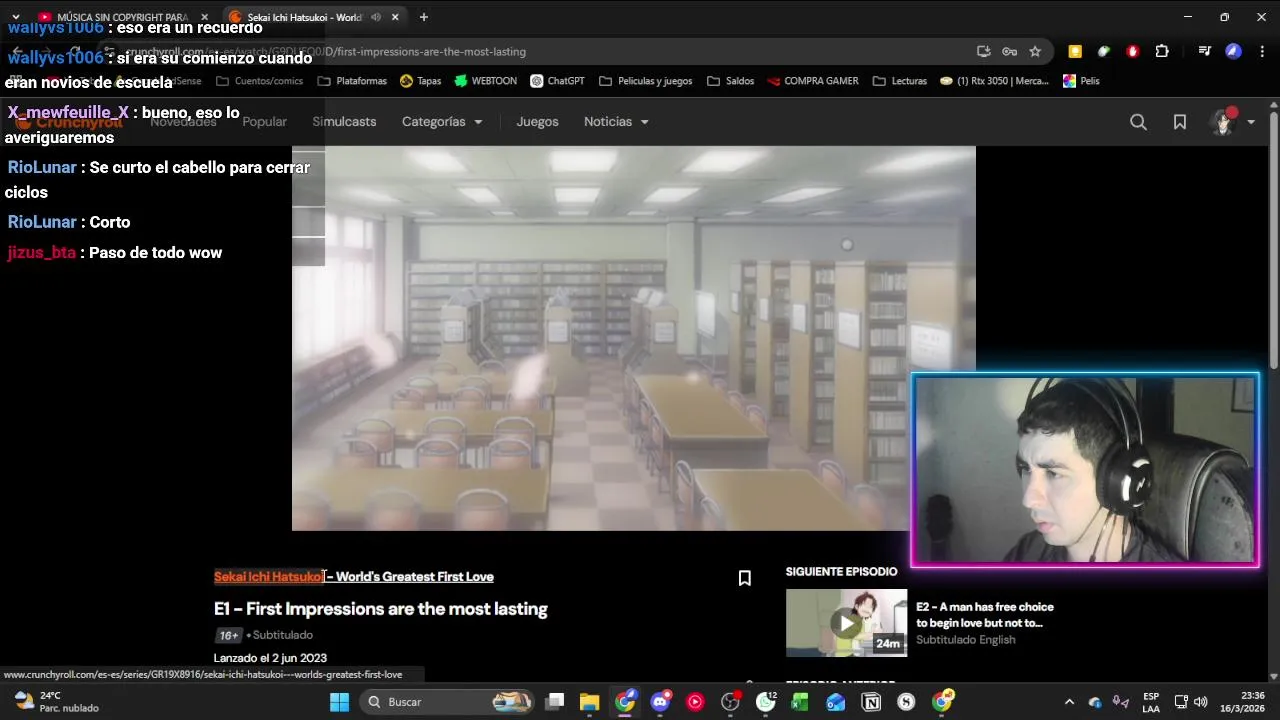Screen dimensions: 1280x720
Task: Open the red hand extension icon
Action: [x=1133, y=52]
